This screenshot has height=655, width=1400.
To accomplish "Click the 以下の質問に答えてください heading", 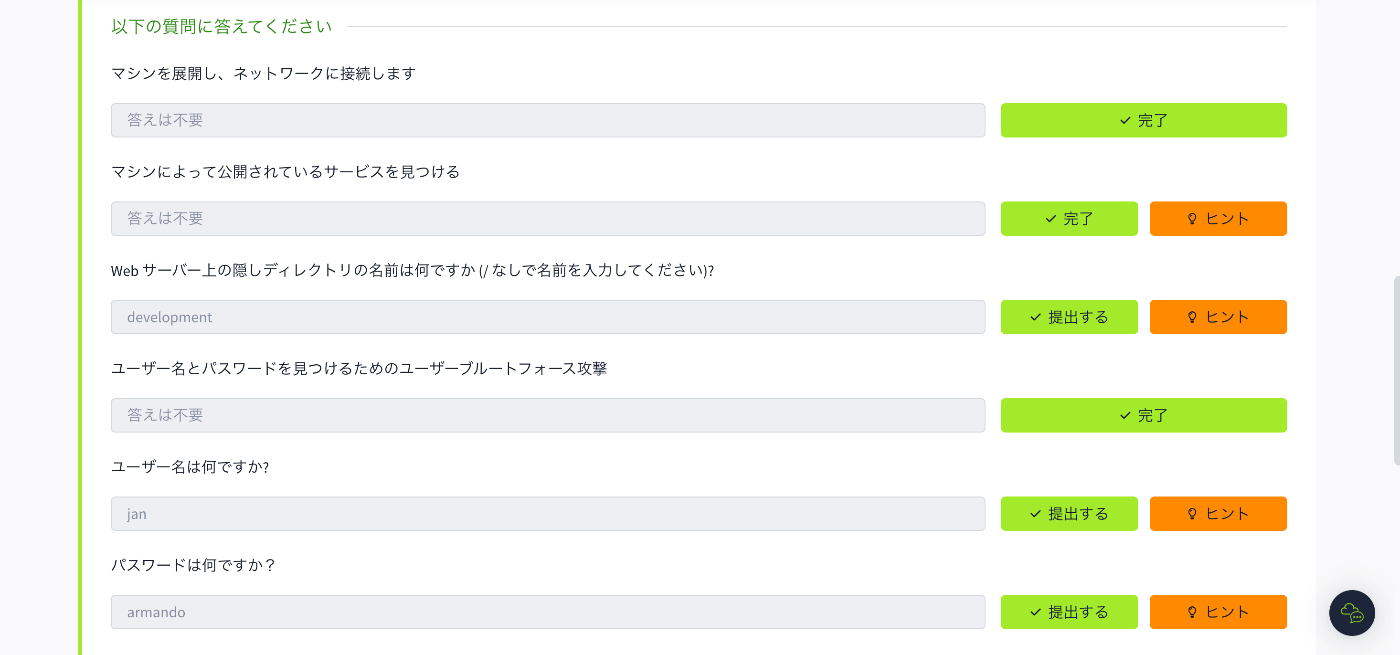I will [x=221, y=27].
